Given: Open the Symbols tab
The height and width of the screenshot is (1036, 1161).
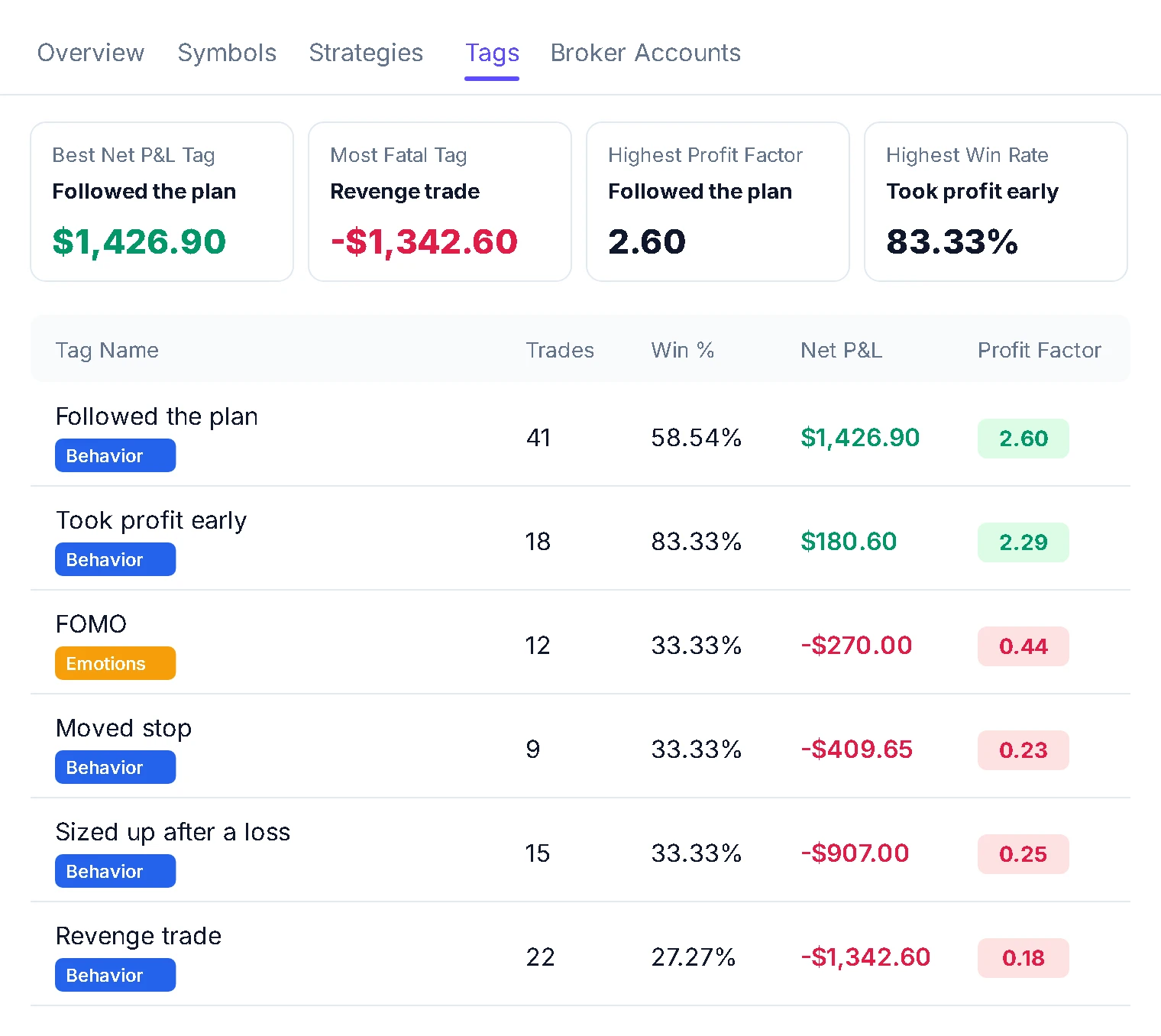Looking at the screenshot, I should [x=227, y=53].
